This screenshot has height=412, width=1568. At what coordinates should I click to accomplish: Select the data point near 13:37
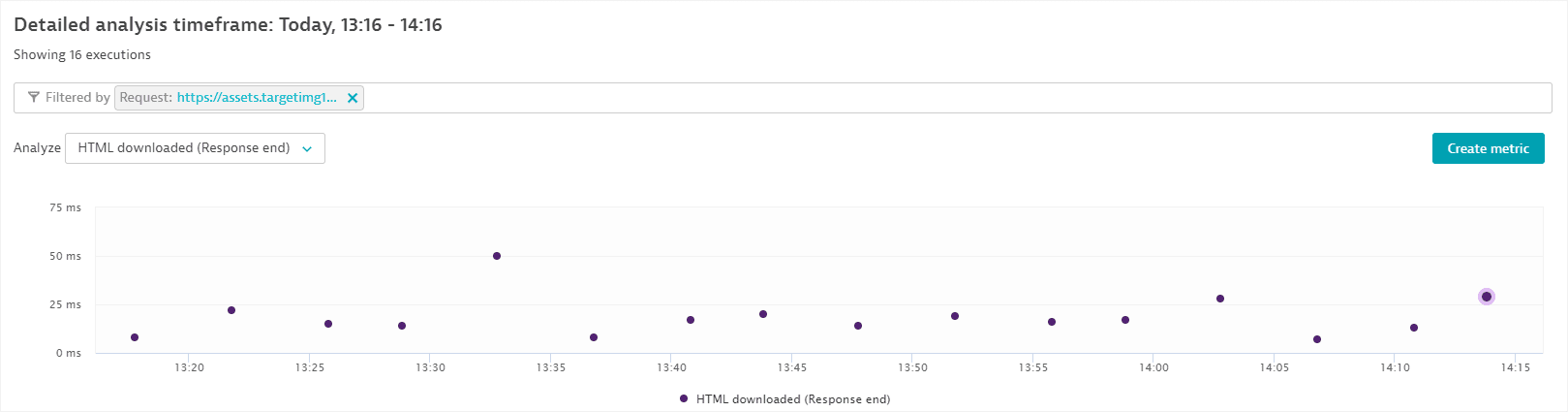tap(594, 337)
